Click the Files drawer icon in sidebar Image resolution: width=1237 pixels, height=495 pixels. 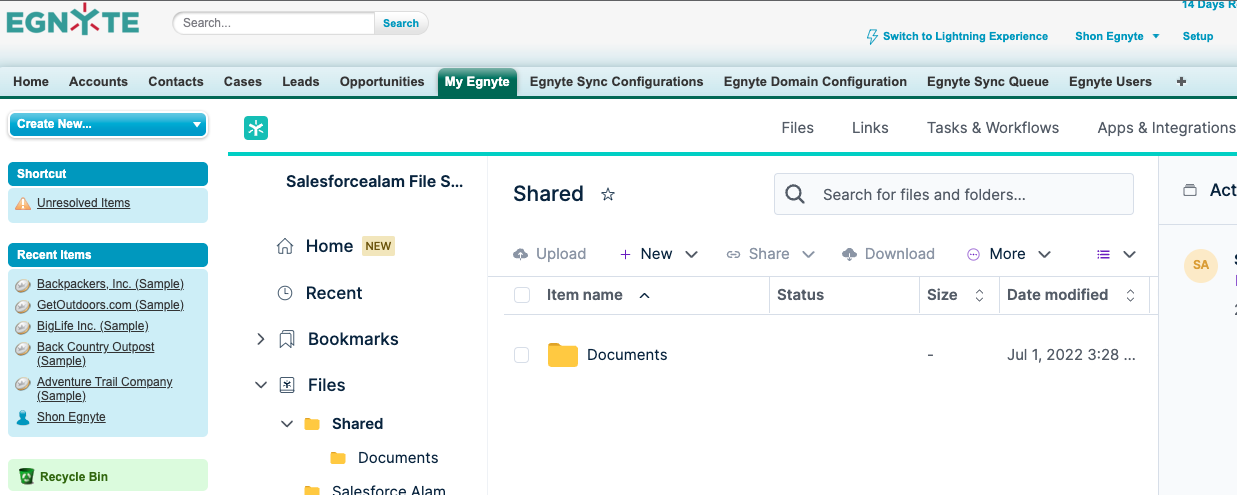click(x=287, y=385)
